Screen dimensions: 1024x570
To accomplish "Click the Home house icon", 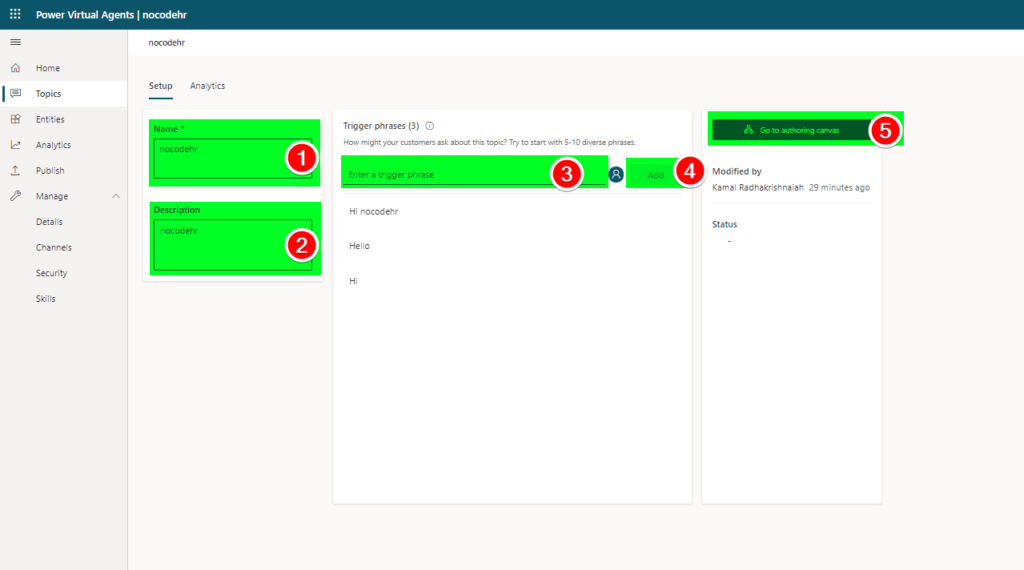I will click(x=15, y=68).
